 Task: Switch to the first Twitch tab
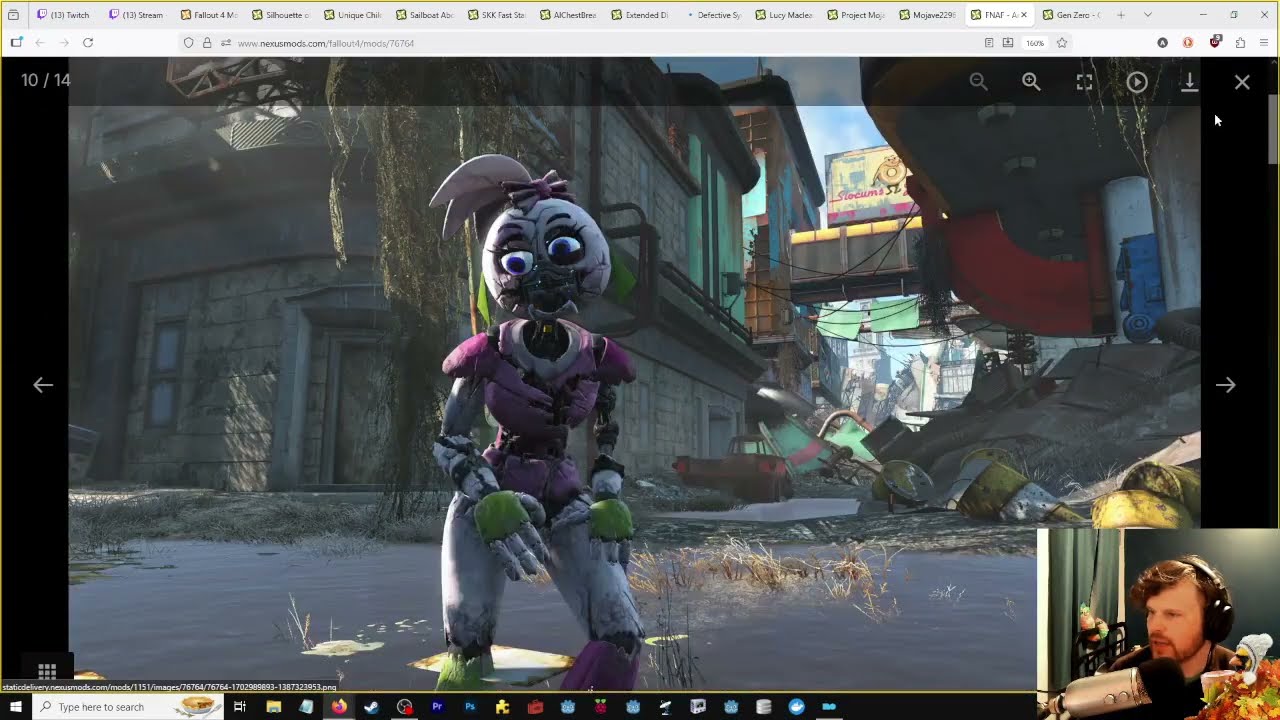pos(63,15)
